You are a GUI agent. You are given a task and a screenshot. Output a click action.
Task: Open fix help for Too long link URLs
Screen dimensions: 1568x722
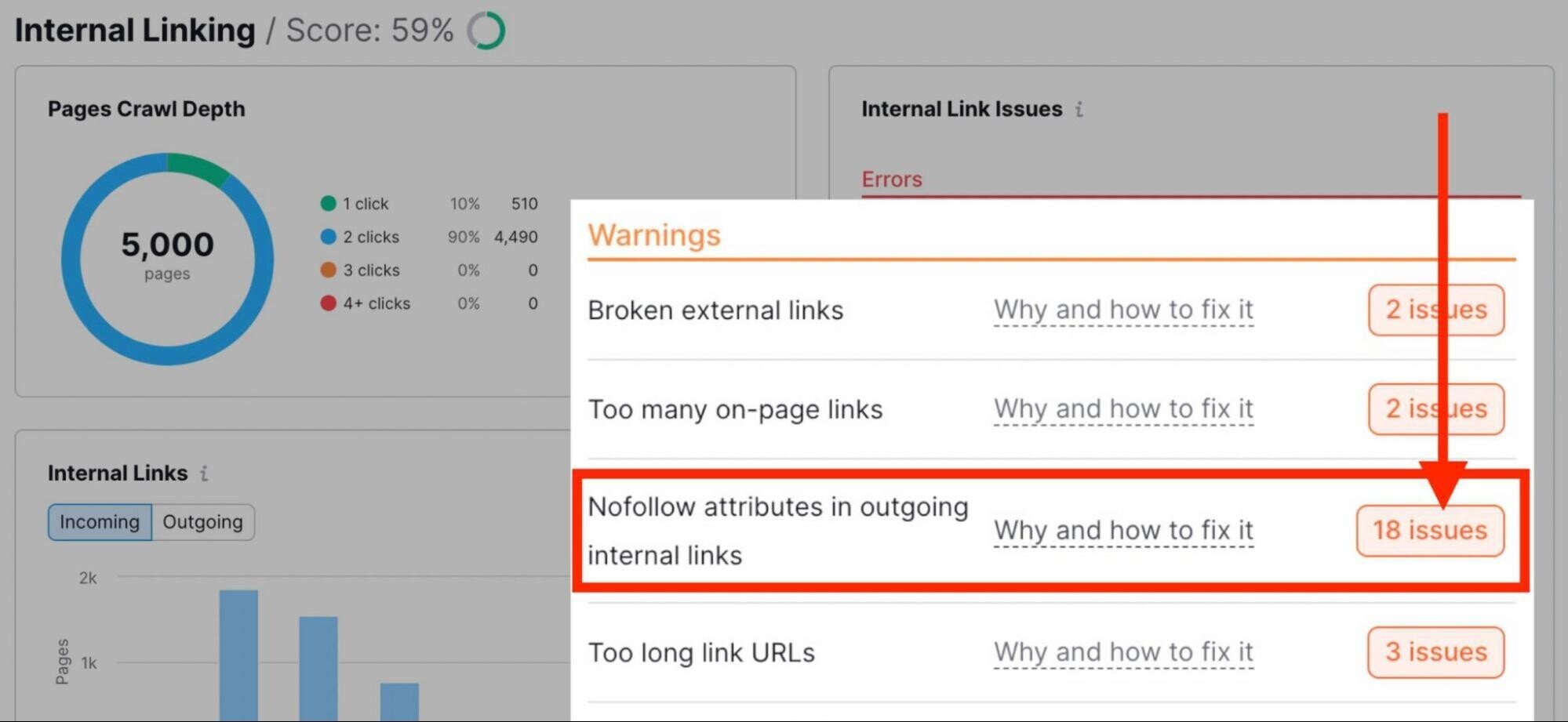(x=1123, y=652)
